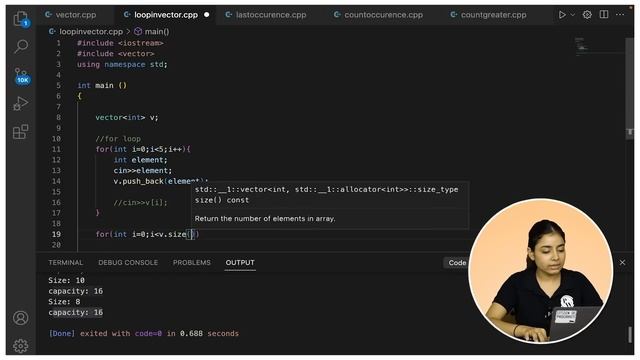
Task: Open the DEBUG CONSOLE panel tab
Action: click(128, 262)
